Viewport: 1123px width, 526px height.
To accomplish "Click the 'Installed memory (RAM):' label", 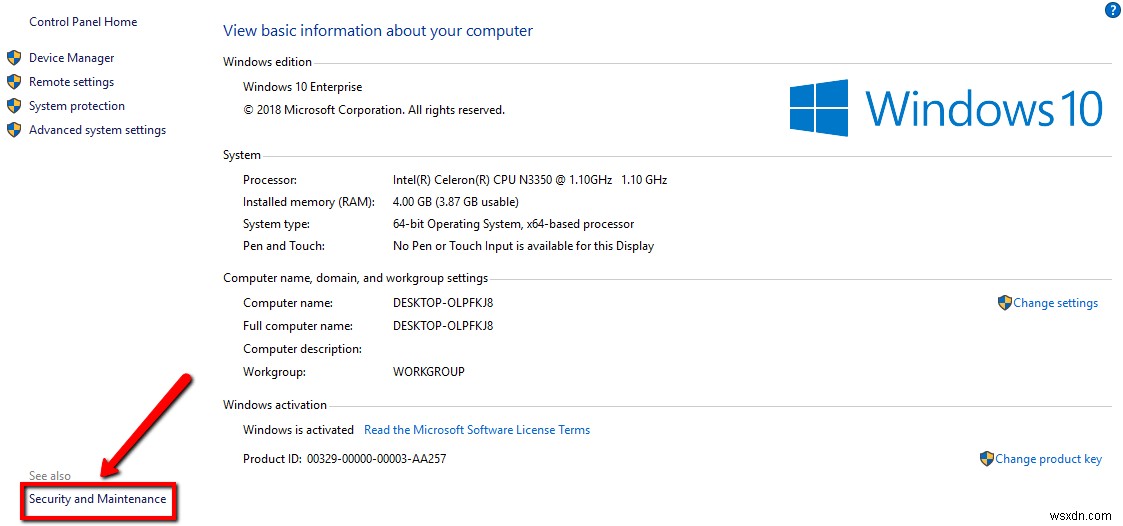I will (309, 202).
